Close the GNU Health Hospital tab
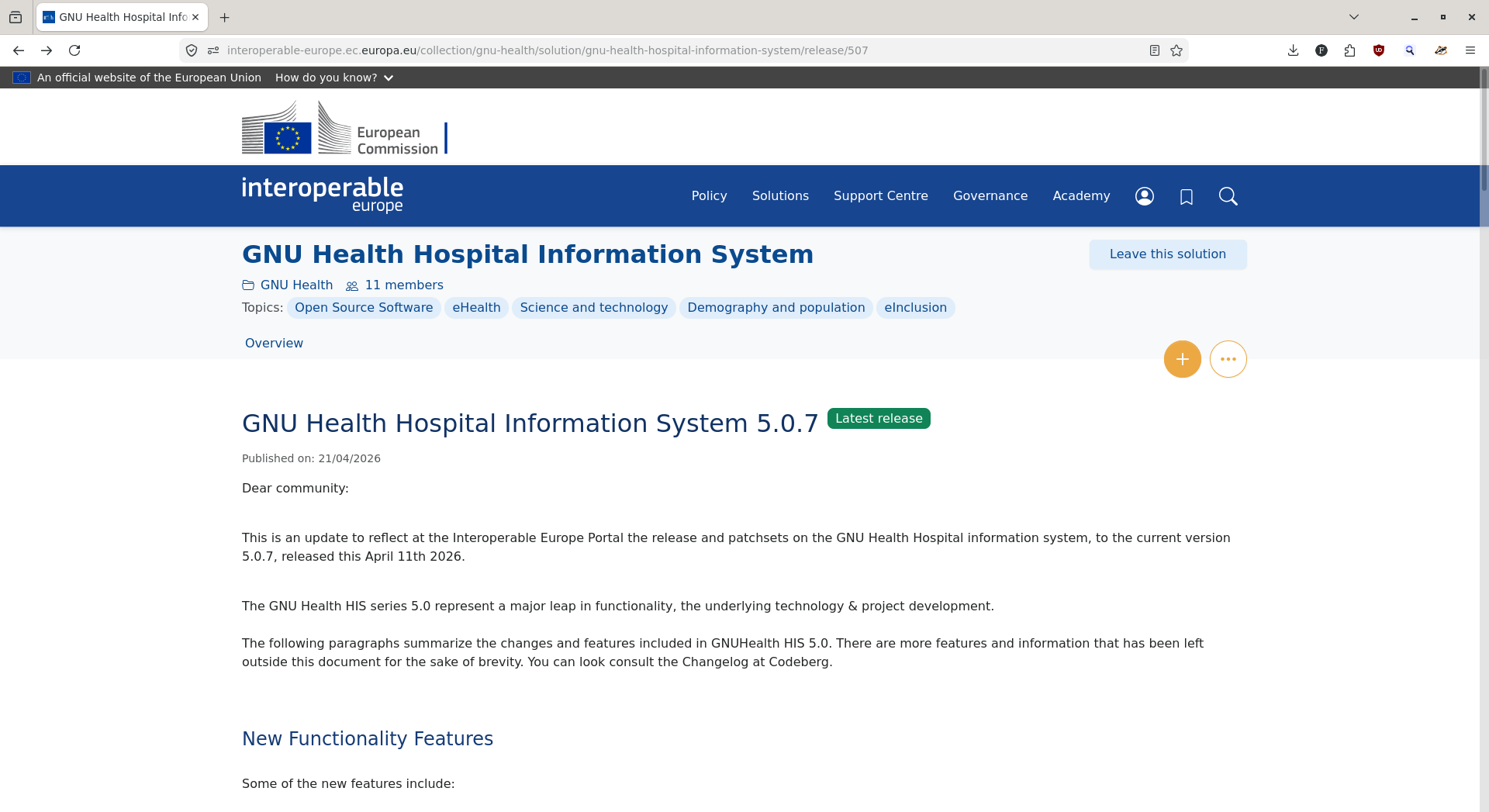 (195, 17)
